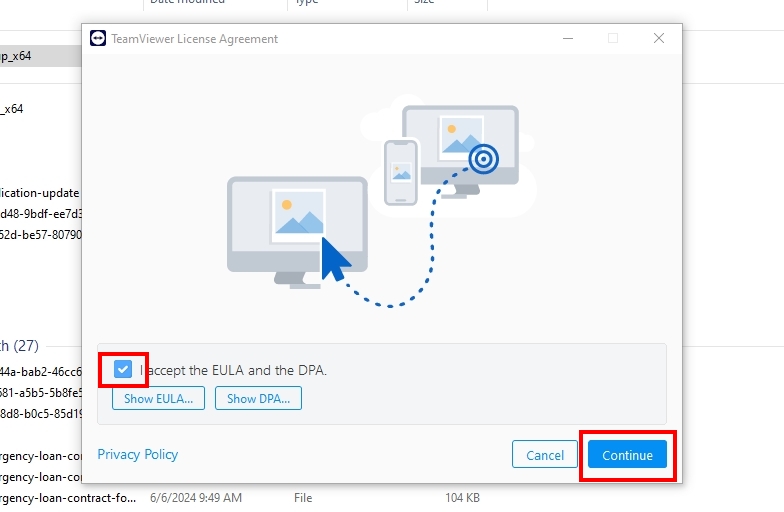Select the file starting 44a-bab2-46cc
Screen dimensions: 784x512
pyautogui.click(x=40, y=372)
